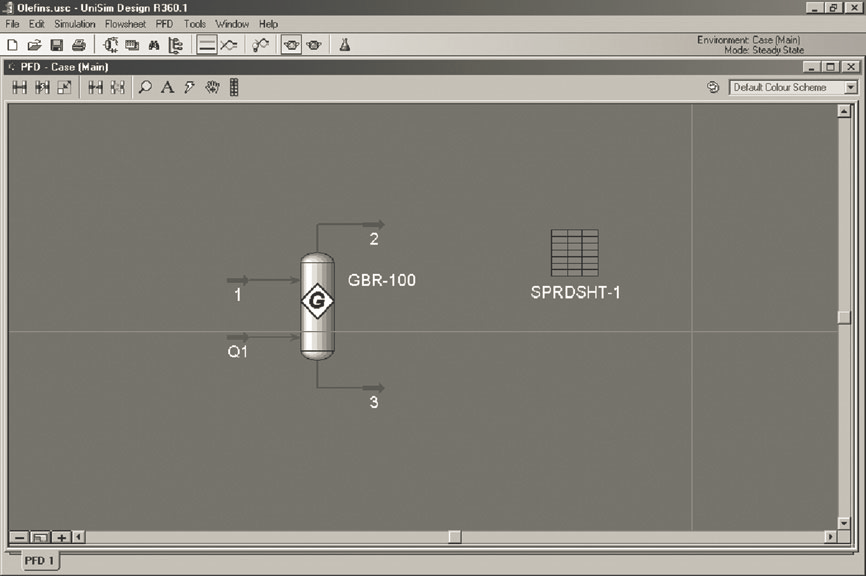Expand the Default Colour Scheme dropdown

coord(851,88)
